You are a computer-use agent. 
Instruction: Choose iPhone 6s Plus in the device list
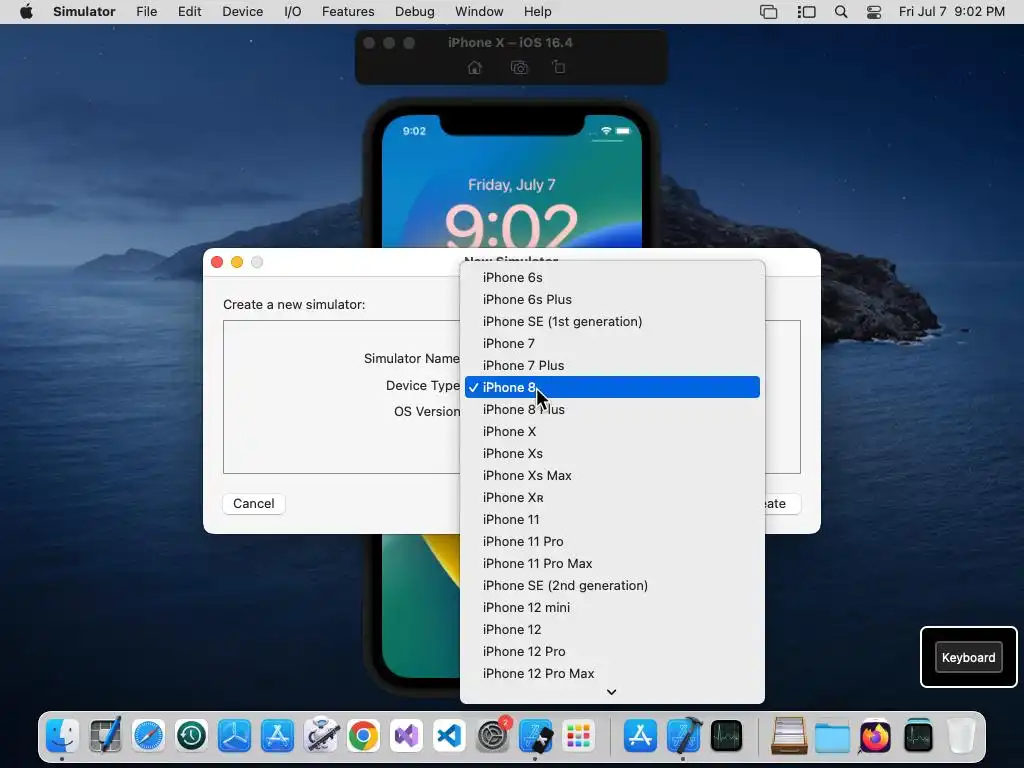pos(612,299)
